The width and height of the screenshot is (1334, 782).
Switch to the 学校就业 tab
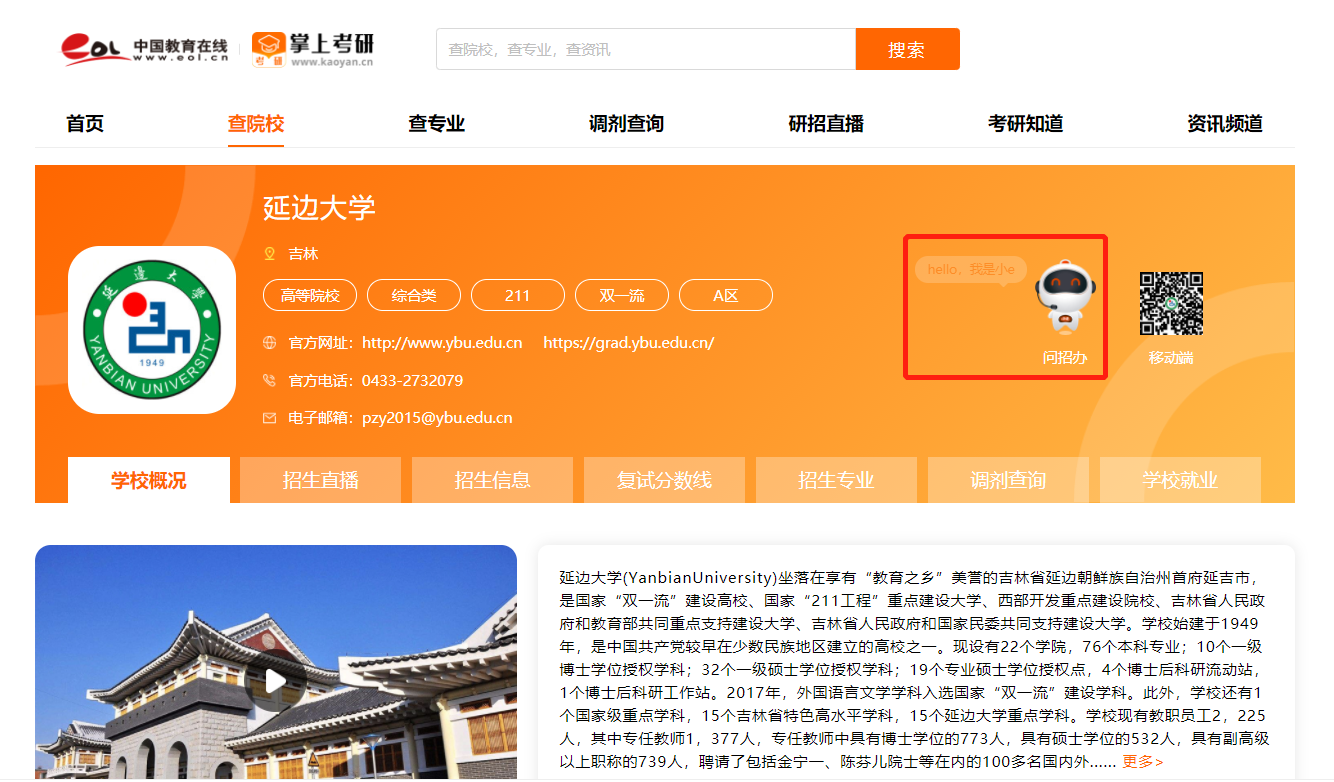click(x=1181, y=480)
